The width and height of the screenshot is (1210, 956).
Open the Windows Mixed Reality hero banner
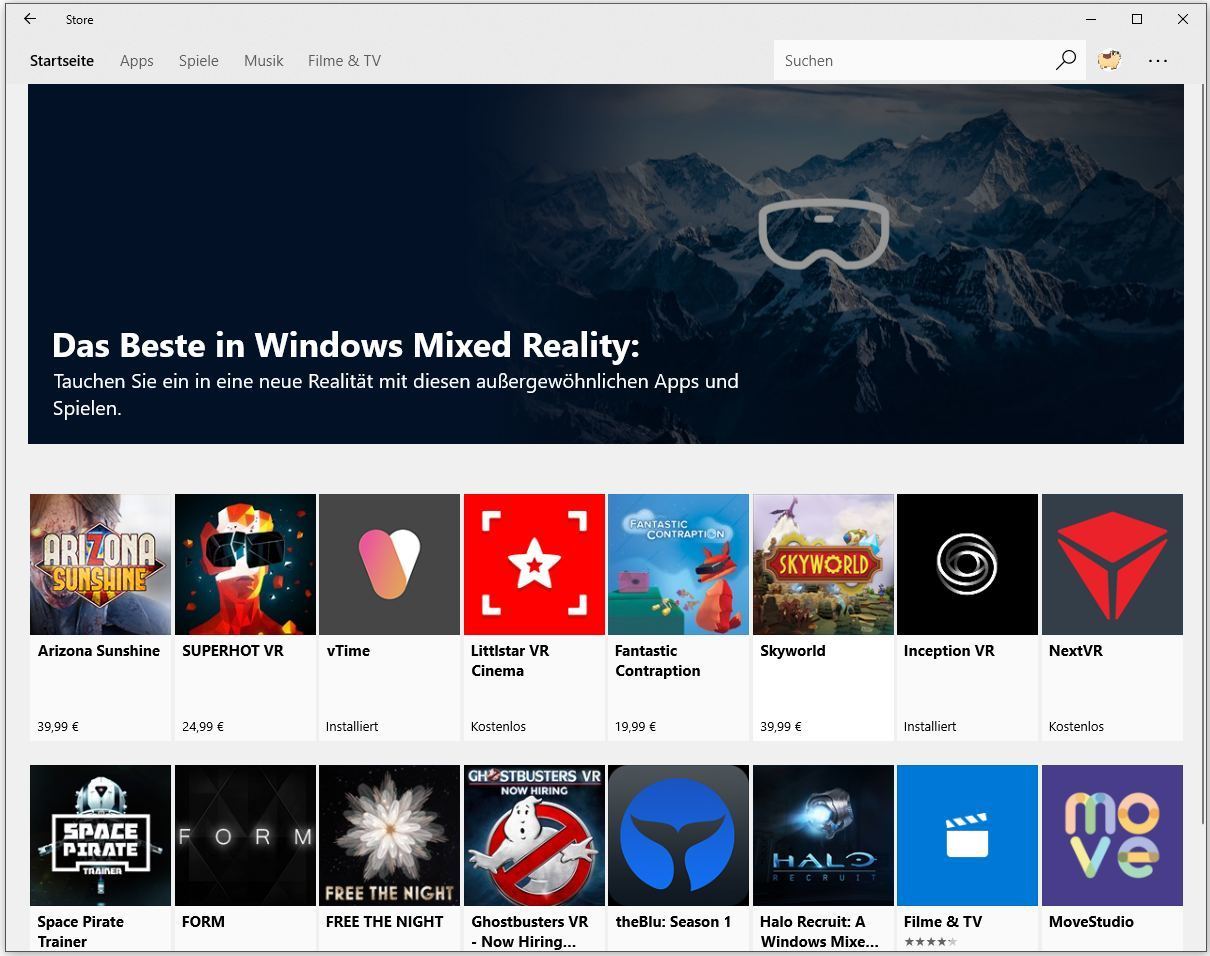tap(605, 264)
